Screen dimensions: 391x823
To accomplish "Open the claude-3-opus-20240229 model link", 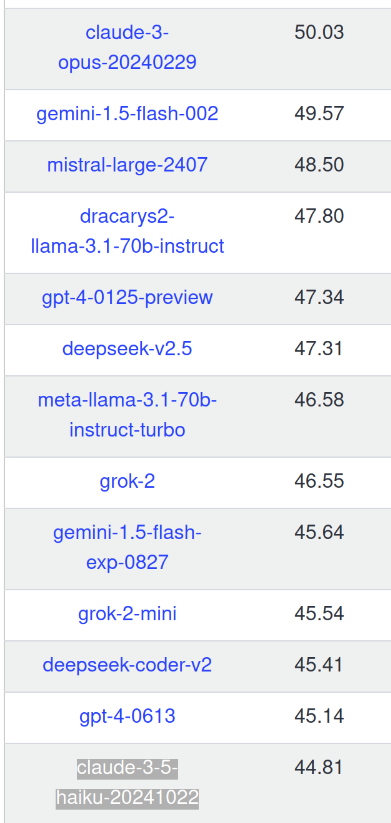I will tap(127, 48).
